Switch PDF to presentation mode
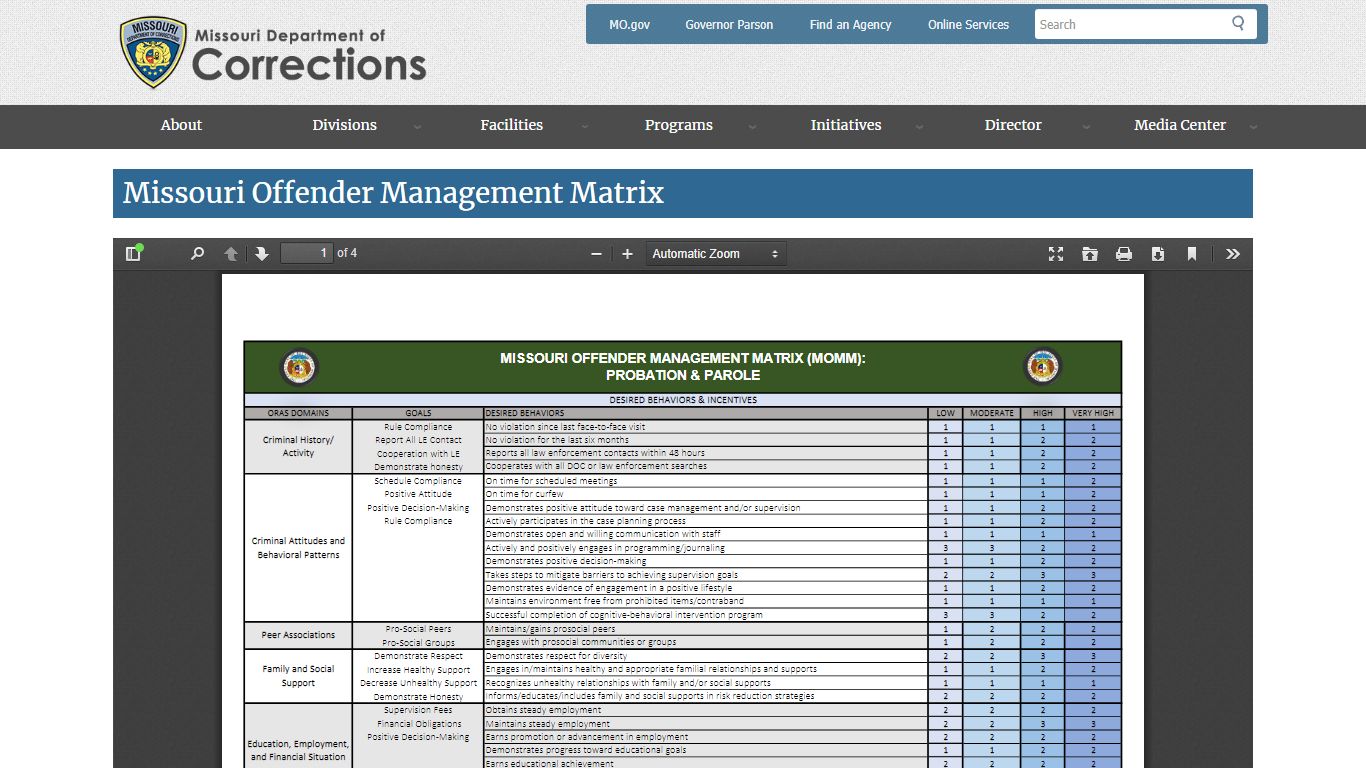The height and width of the screenshot is (768, 1366). coord(1056,254)
